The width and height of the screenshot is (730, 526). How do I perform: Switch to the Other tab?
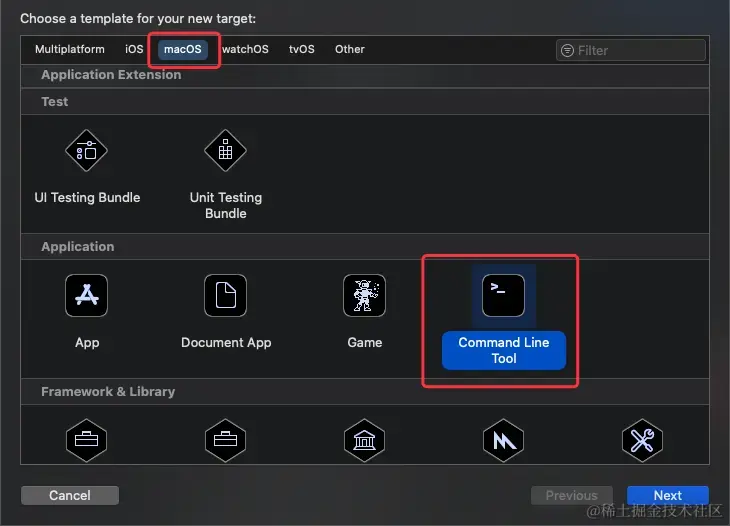coord(350,49)
